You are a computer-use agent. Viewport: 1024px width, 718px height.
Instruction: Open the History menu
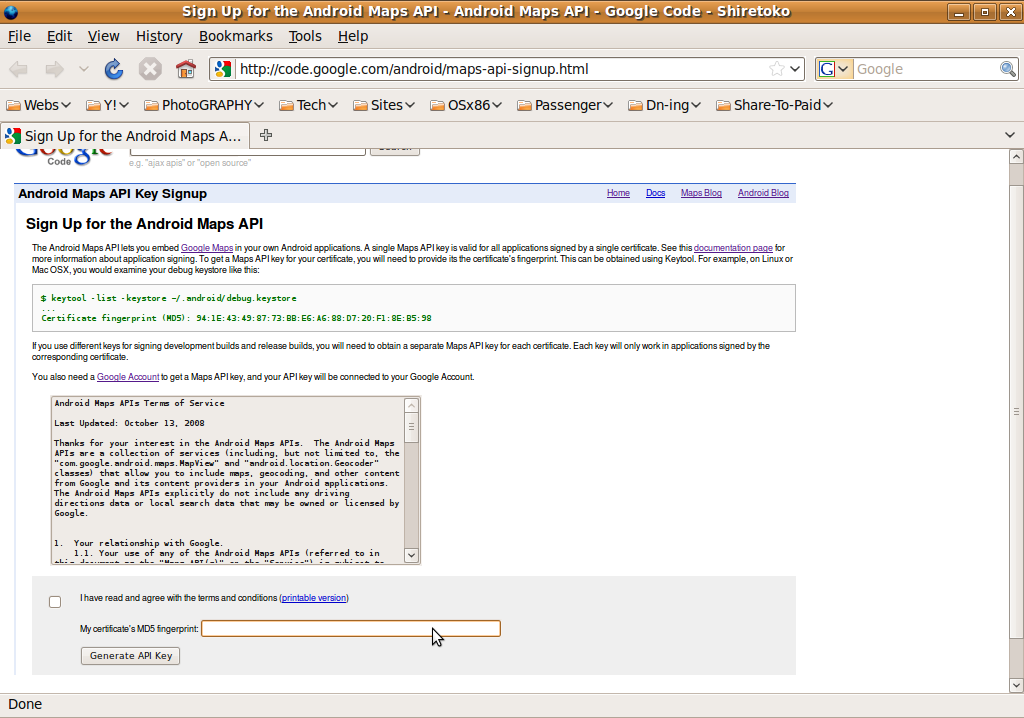point(159,36)
